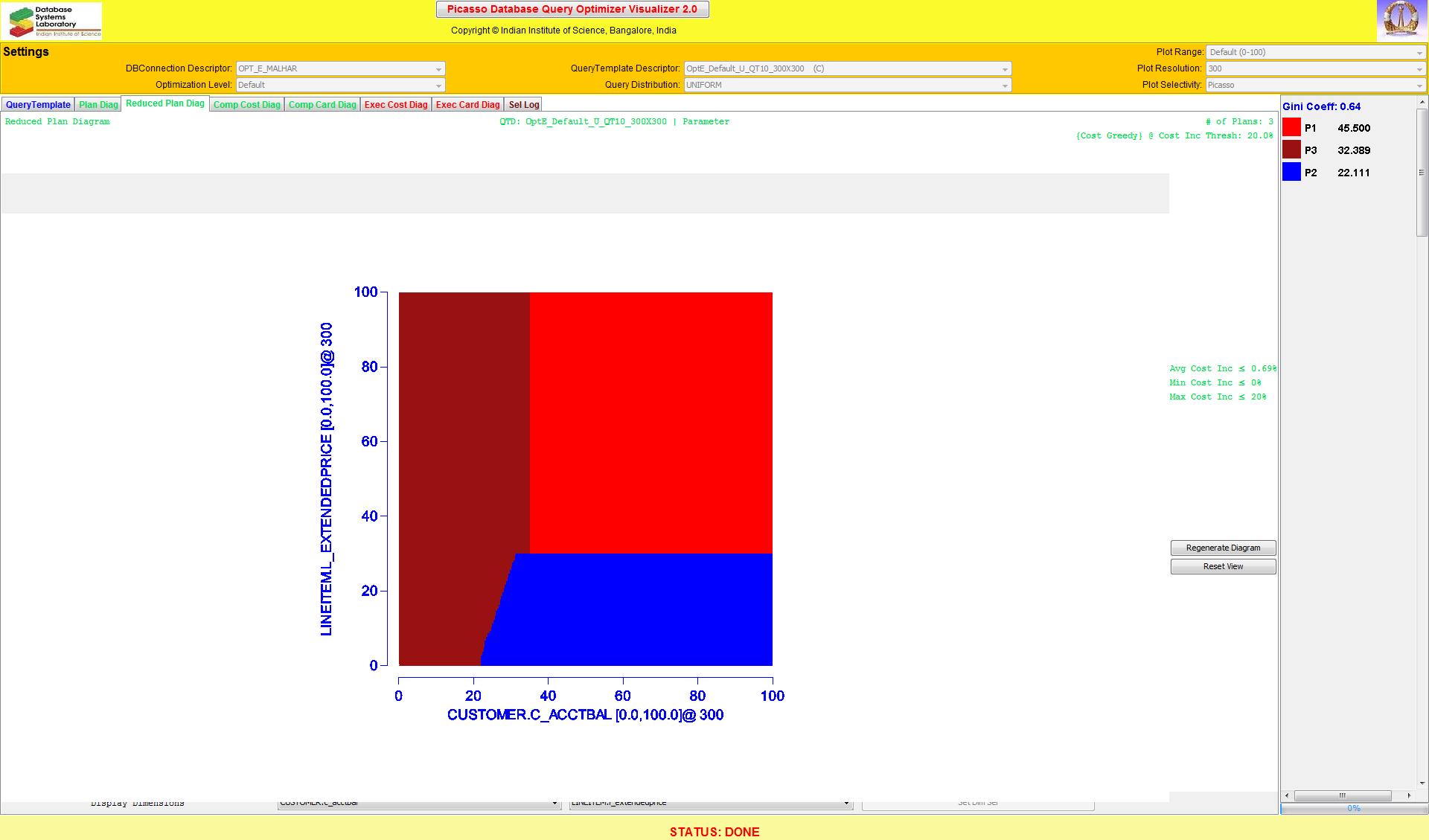Screen dimensions: 1429x840
Task: Click the legend panel vertical scrollbar
Action: [x=1422, y=173]
